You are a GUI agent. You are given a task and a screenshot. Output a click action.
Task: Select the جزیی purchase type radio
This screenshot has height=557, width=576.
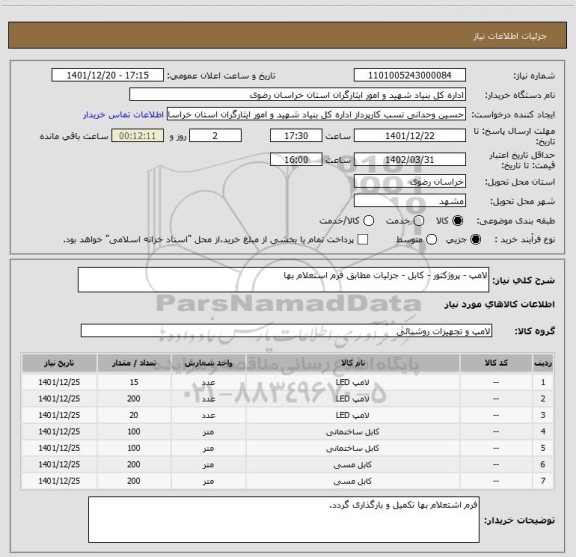coord(476,240)
